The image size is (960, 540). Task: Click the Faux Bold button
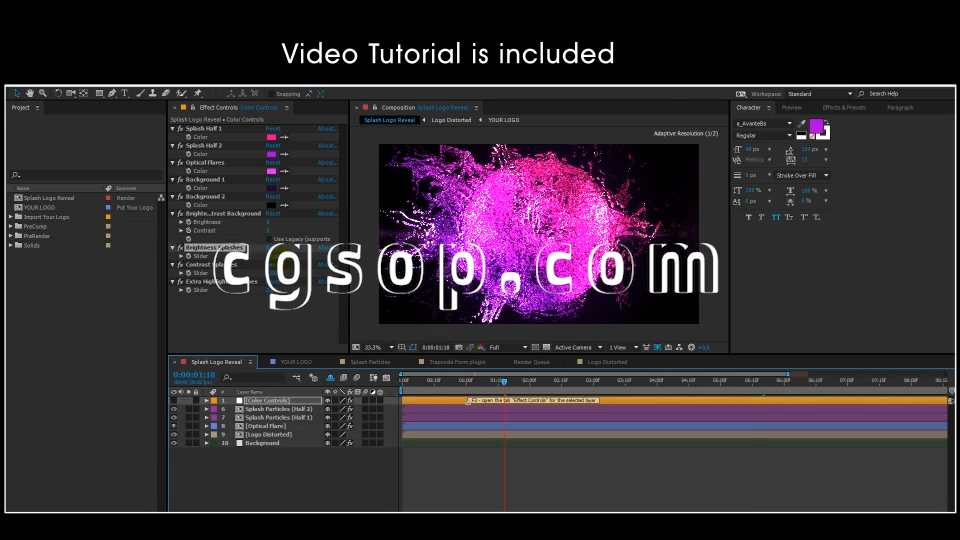[748, 217]
